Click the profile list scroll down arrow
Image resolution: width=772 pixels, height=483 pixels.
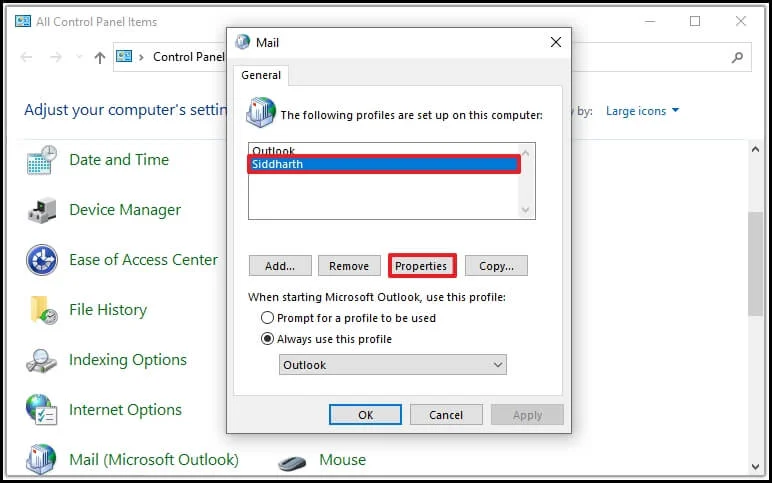point(526,210)
